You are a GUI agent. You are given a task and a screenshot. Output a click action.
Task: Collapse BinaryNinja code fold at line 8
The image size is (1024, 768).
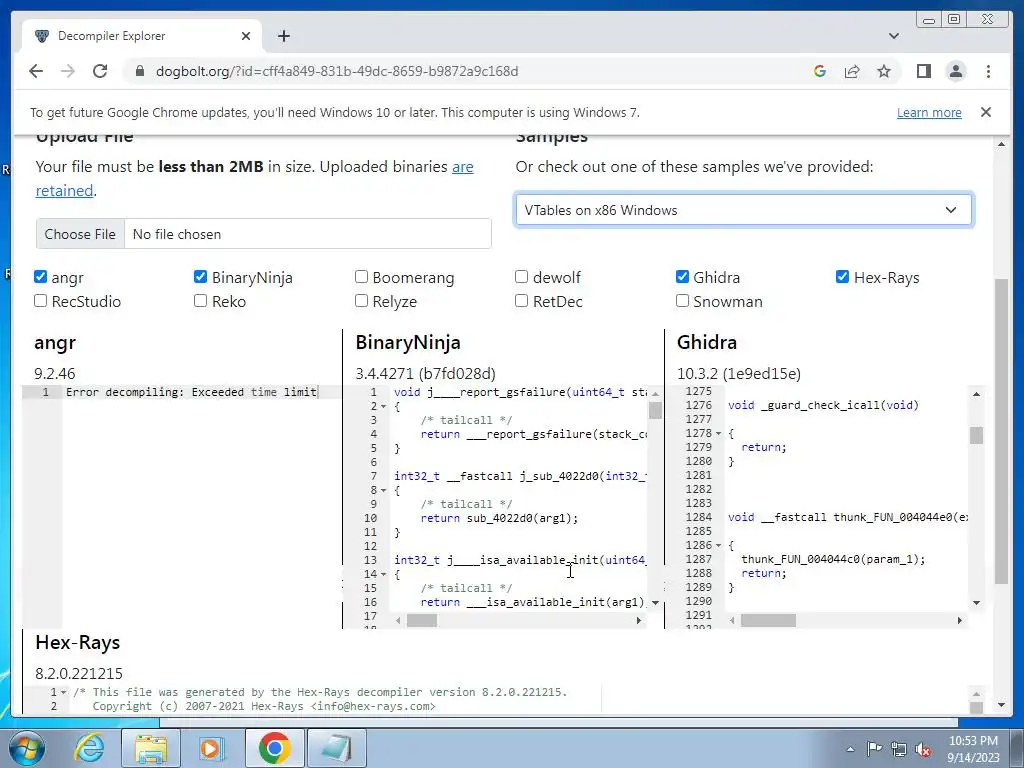(383, 490)
